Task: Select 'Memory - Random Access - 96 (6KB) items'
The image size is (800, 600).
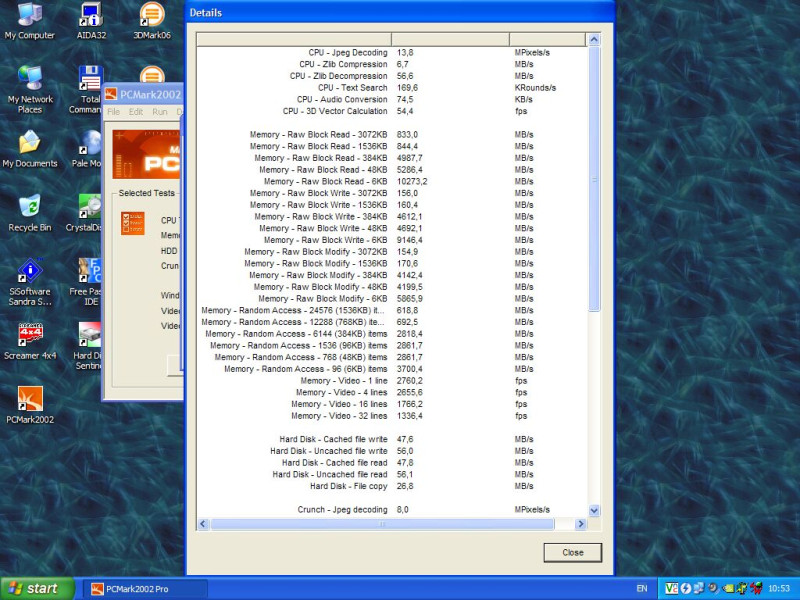Action: pyautogui.click(x=392, y=369)
